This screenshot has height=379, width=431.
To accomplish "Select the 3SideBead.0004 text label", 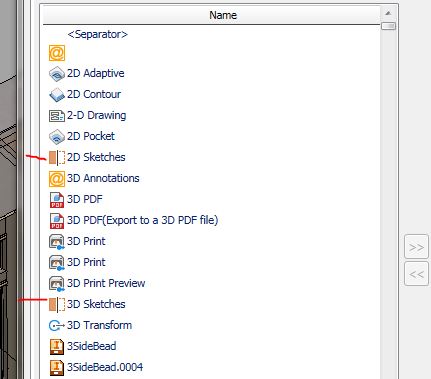I will (105, 367).
